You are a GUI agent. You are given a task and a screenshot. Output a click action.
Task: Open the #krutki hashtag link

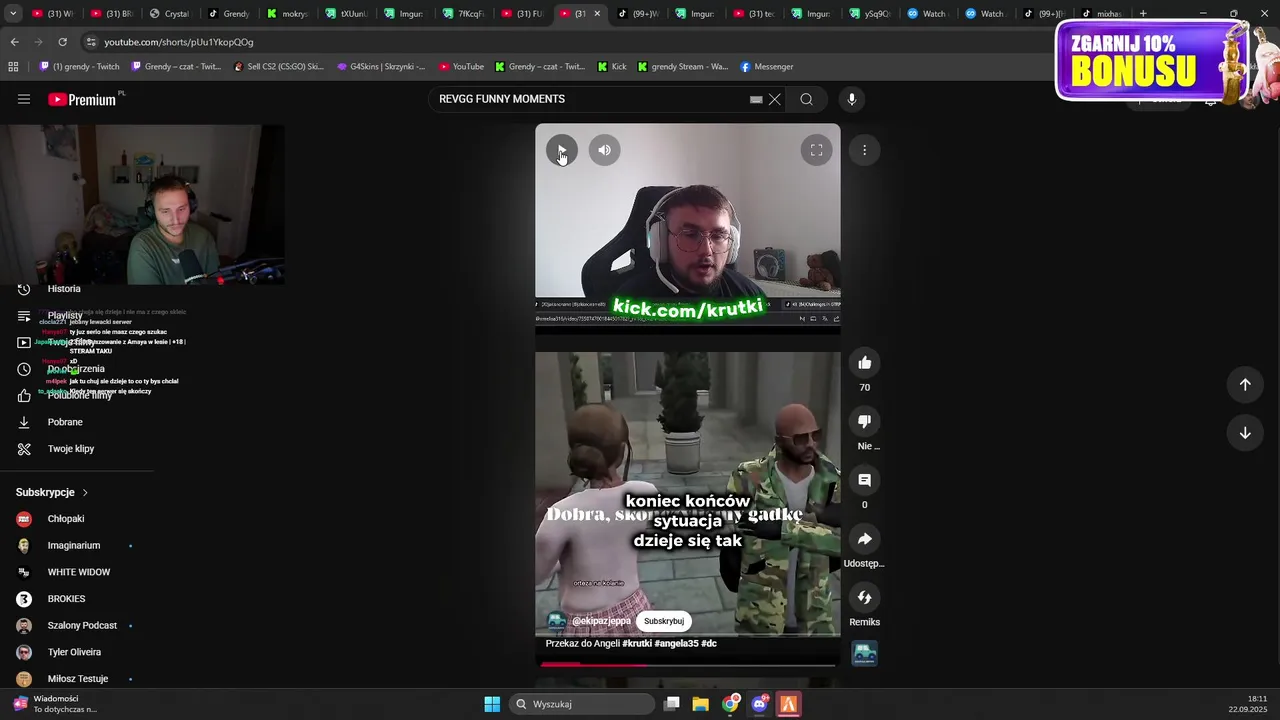click(637, 643)
